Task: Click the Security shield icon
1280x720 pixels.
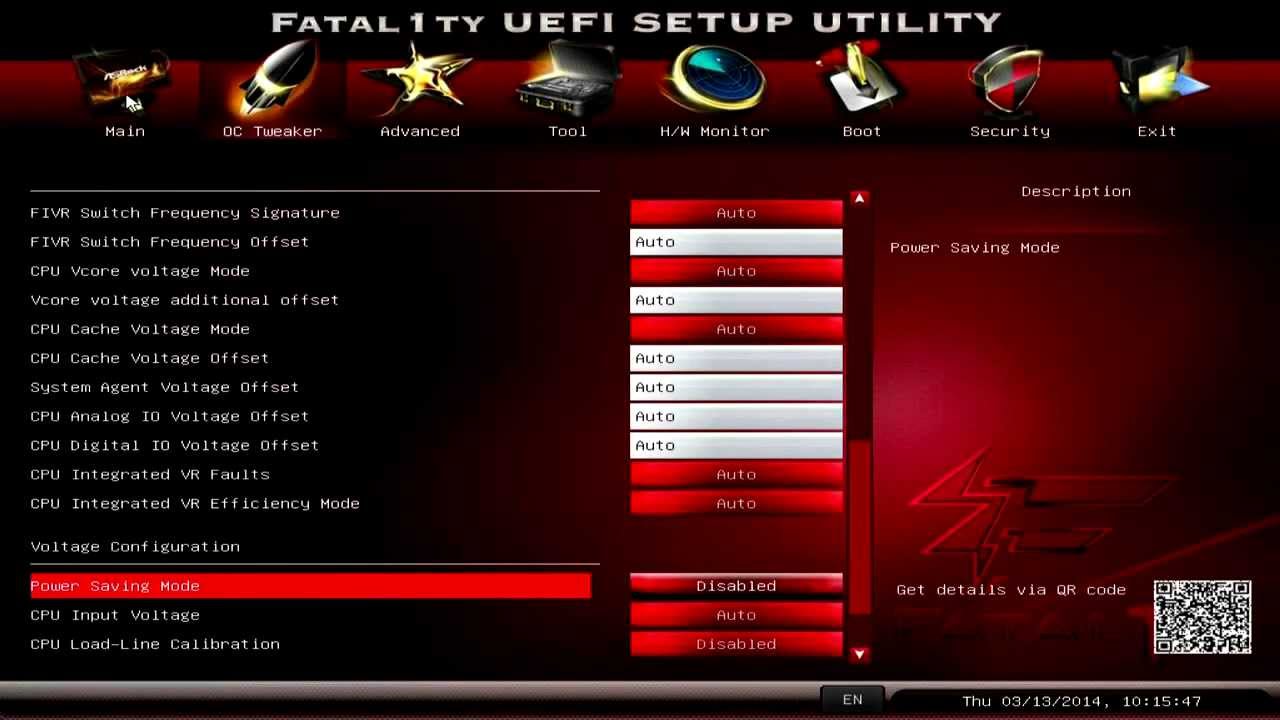Action: (x=1009, y=80)
